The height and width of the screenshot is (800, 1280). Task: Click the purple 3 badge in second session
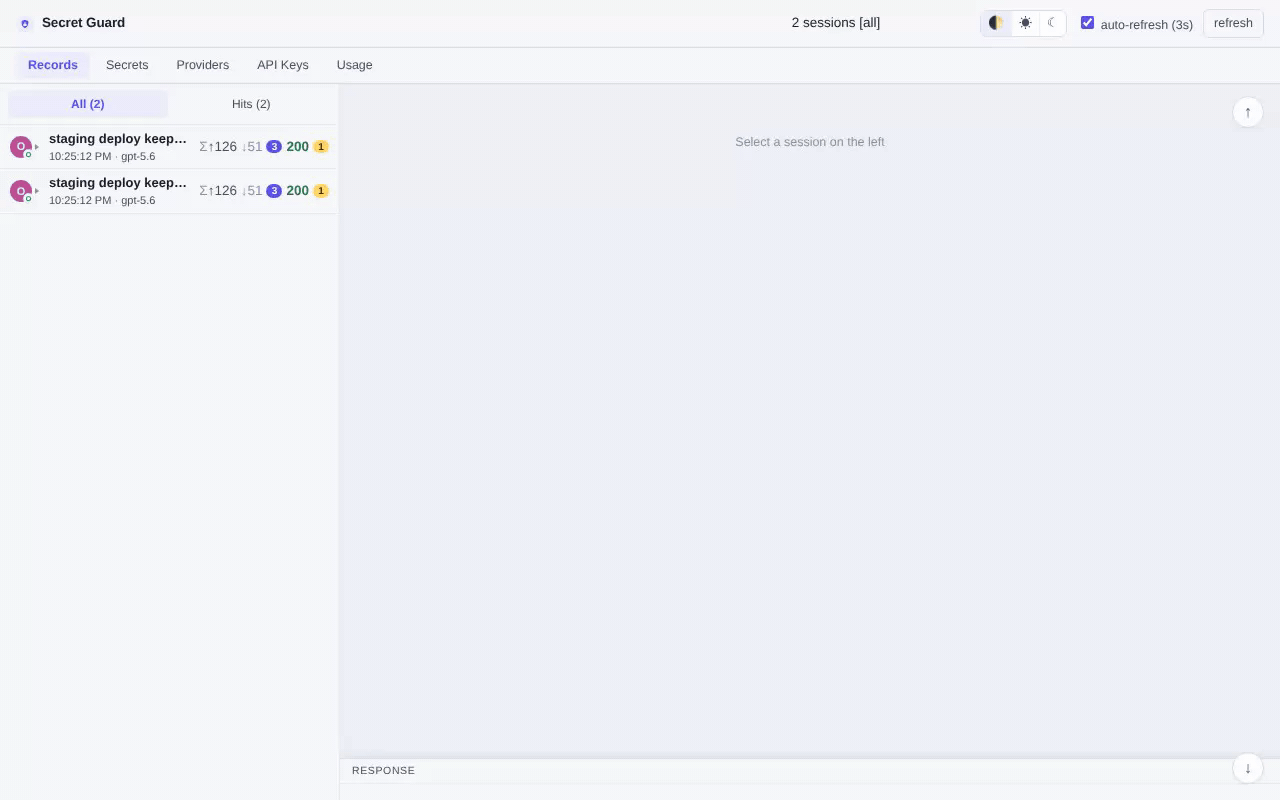click(274, 191)
